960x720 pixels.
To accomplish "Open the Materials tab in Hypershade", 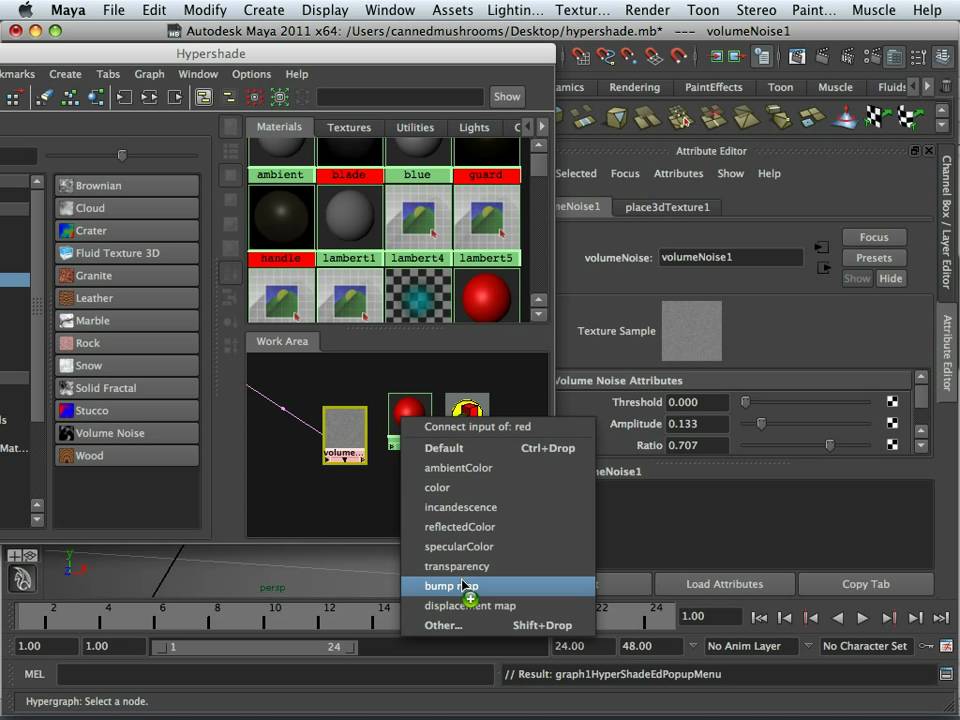I will pos(279,127).
